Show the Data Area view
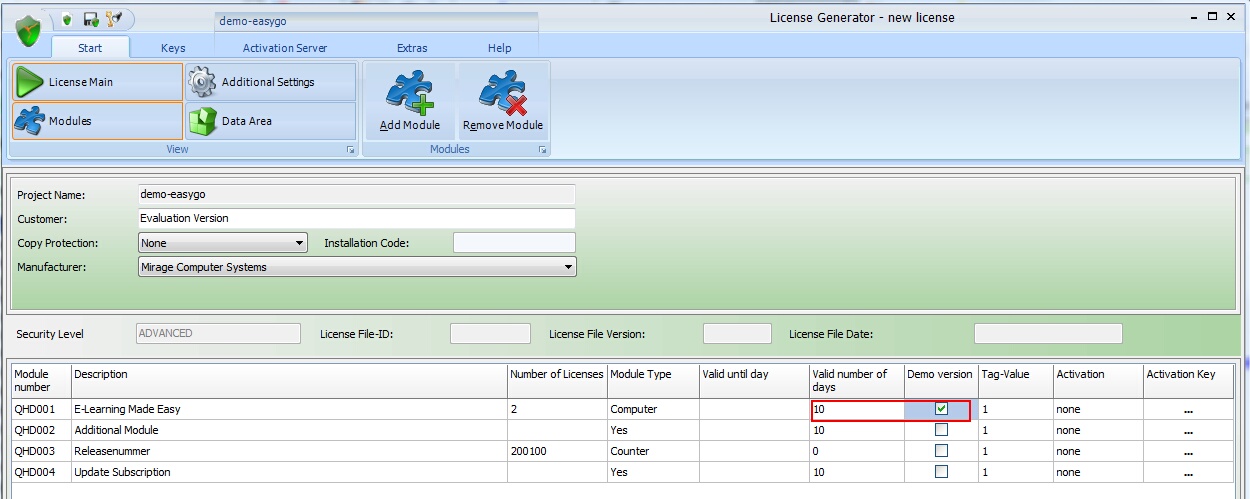This screenshot has width=1250, height=499. 270,121
